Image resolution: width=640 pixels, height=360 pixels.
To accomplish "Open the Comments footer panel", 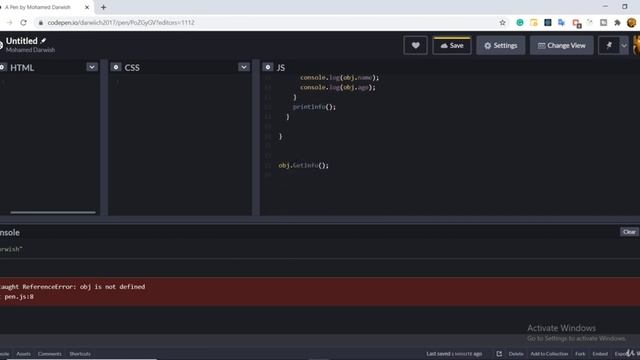I will (x=49, y=354).
